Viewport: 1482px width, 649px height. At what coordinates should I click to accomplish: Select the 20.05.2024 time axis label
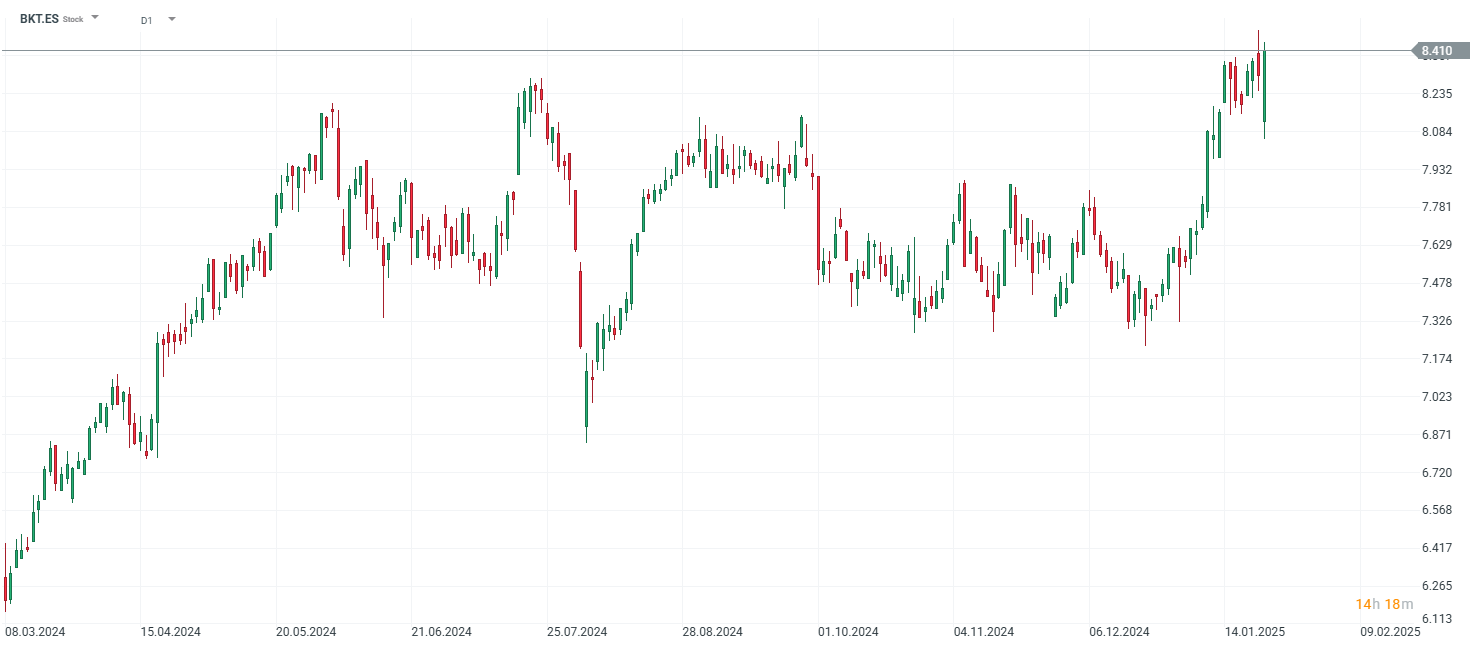306,632
